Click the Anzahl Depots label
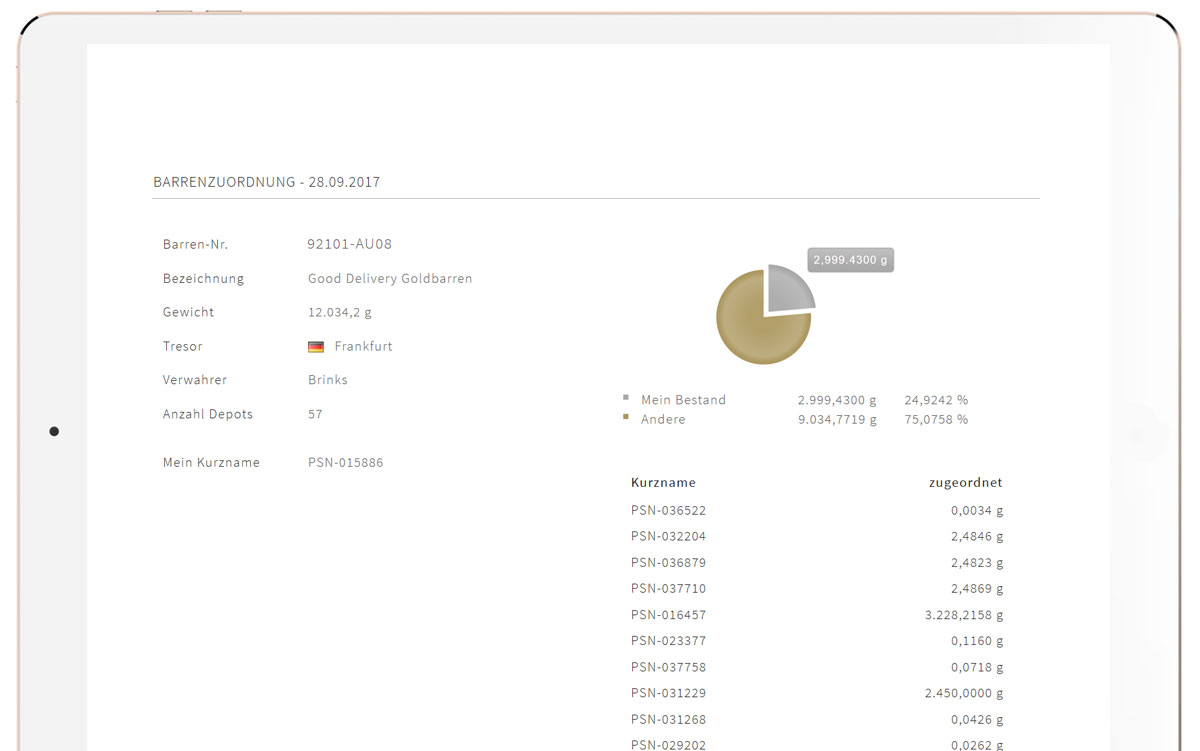 pos(208,414)
